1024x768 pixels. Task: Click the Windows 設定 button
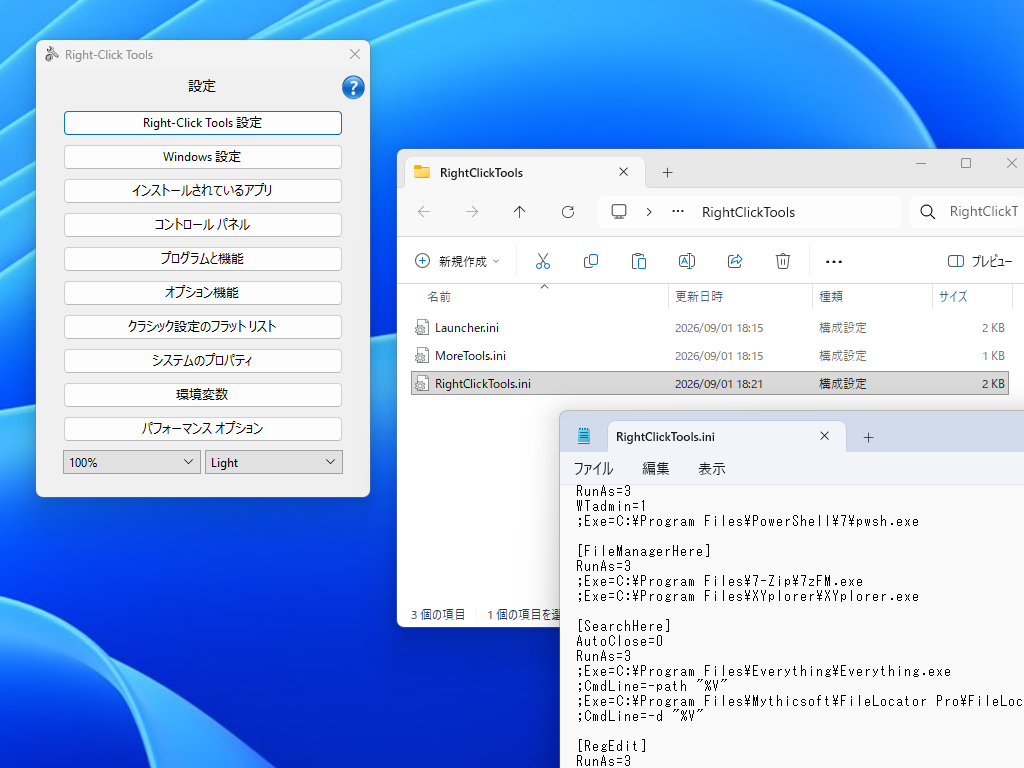pos(202,157)
